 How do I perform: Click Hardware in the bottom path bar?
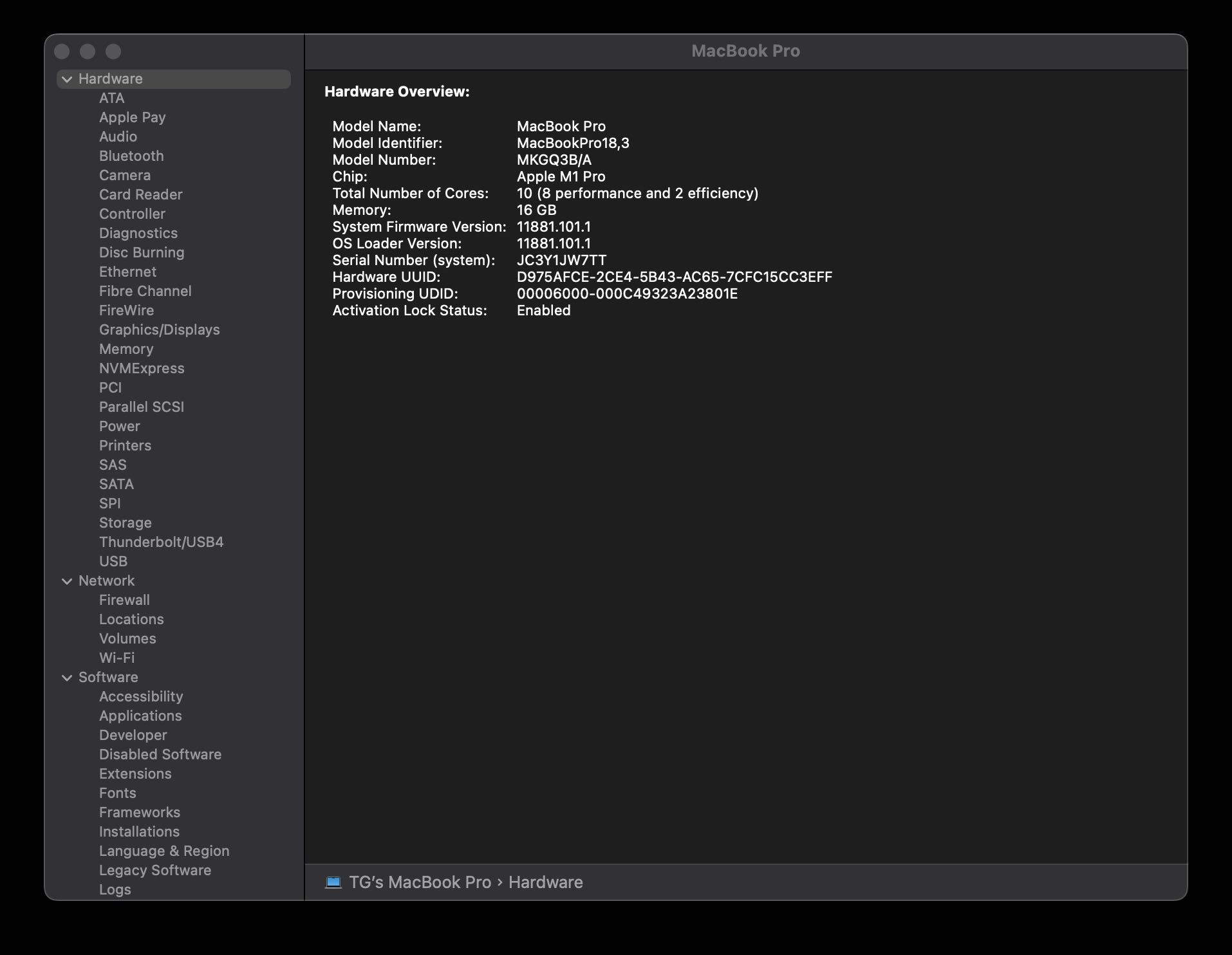[546, 882]
